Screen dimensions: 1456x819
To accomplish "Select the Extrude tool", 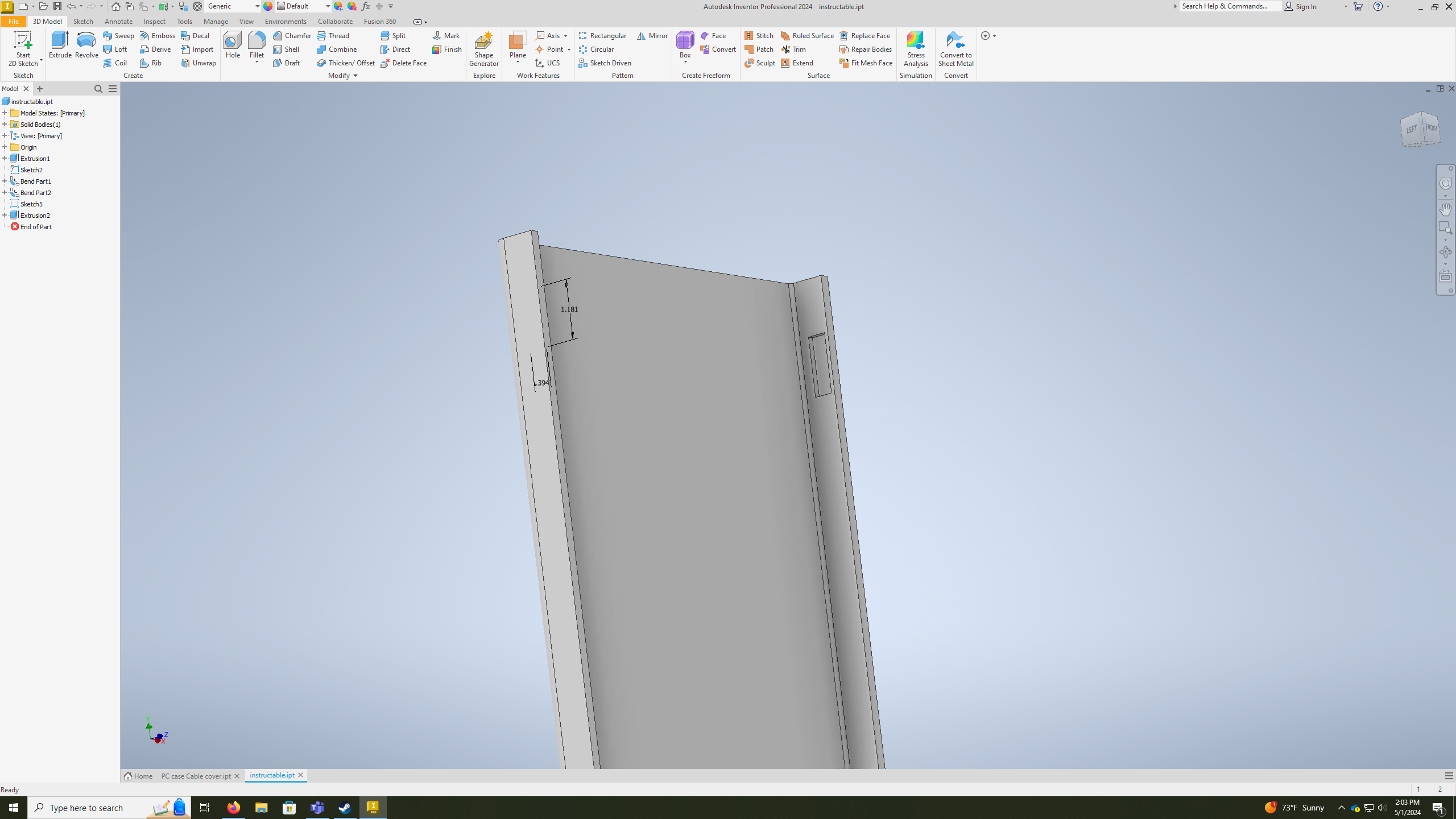I will [x=60, y=45].
